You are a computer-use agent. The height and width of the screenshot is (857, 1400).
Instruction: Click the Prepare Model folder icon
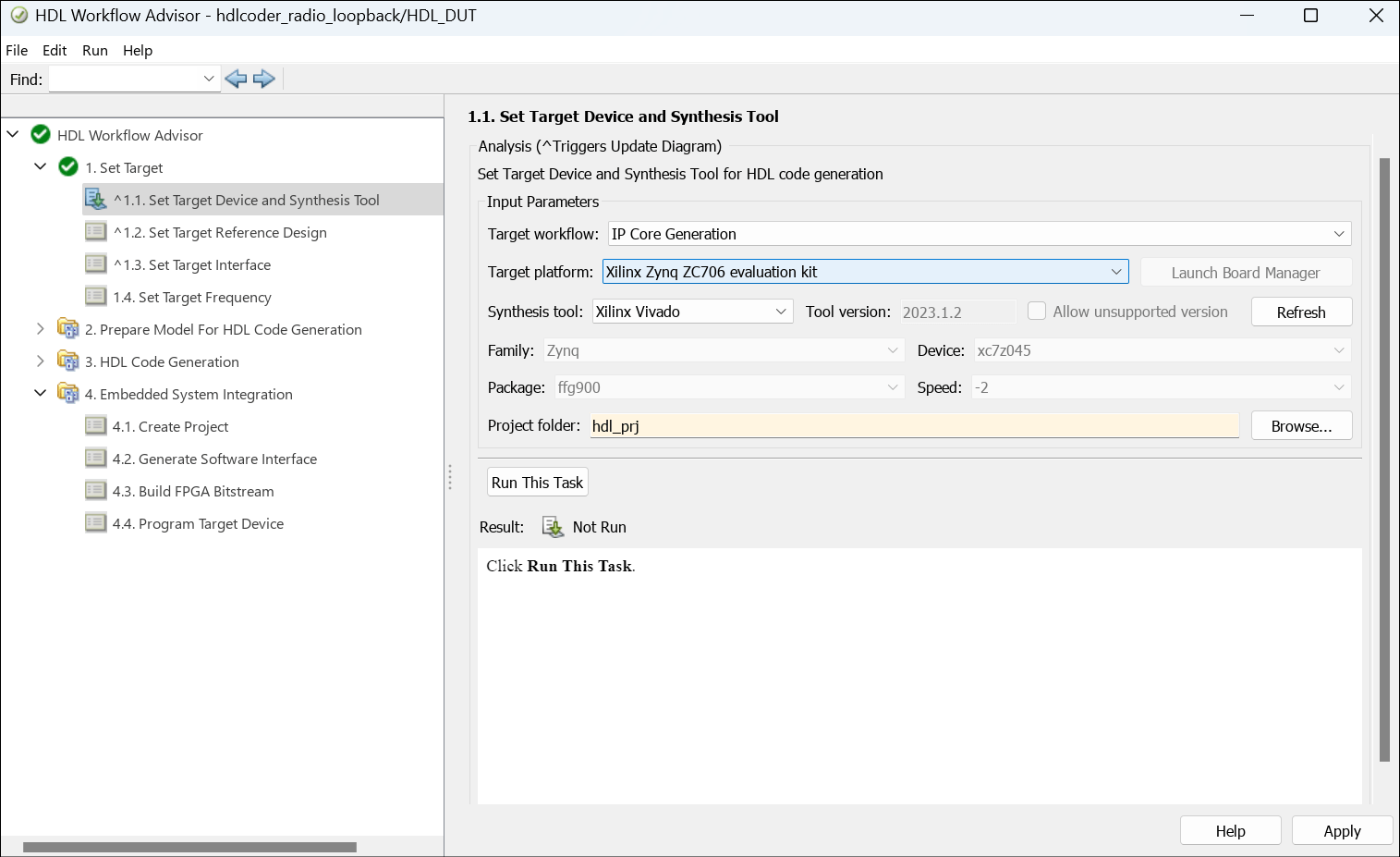point(68,328)
